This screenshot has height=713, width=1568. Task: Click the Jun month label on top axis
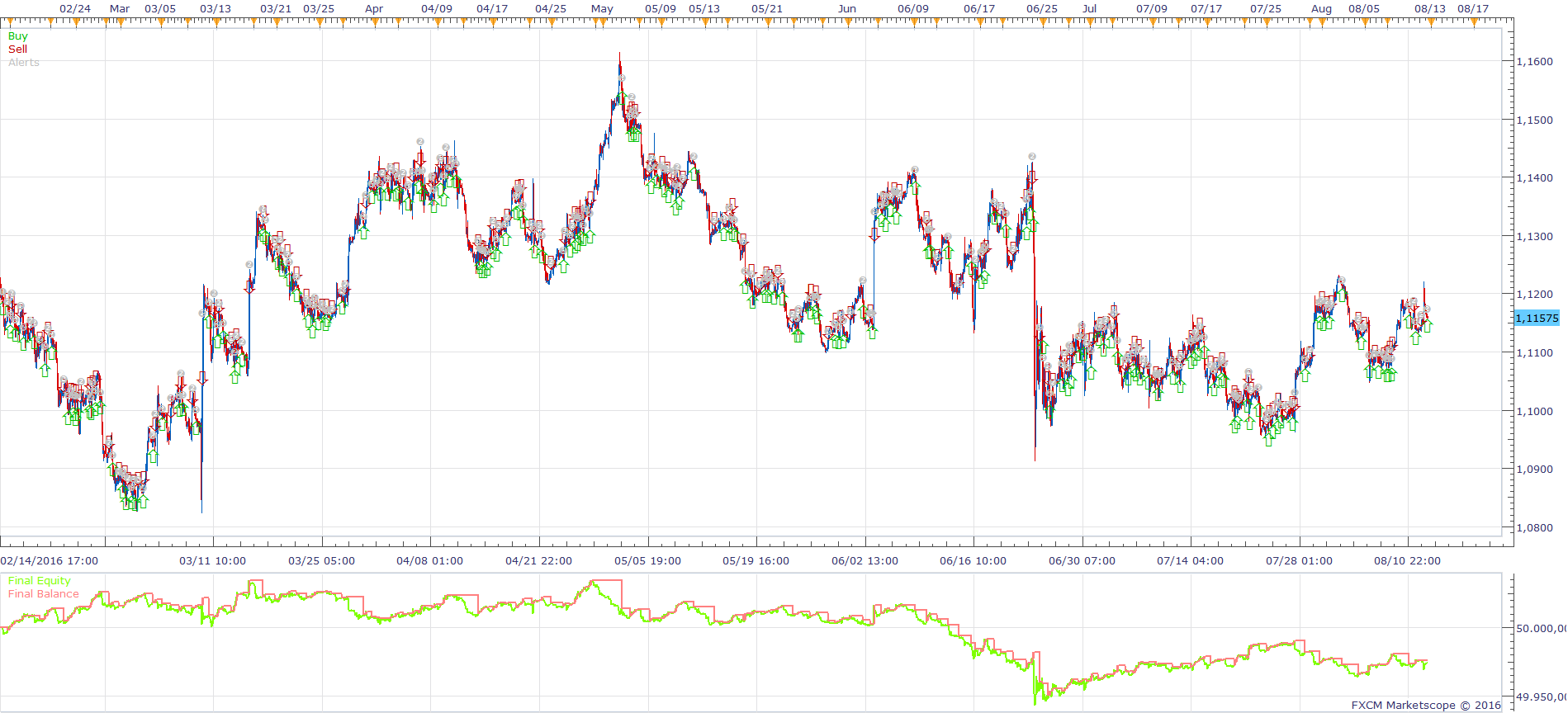[x=847, y=9]
